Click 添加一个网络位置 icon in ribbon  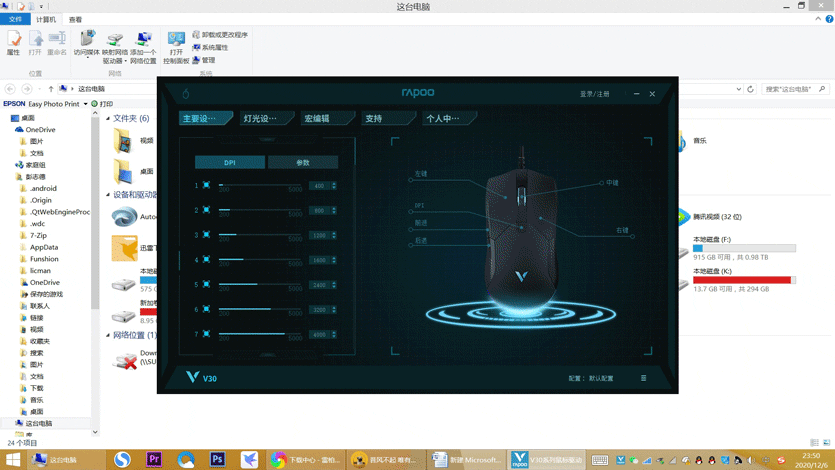pyautogui.click(x=143, y=47)
